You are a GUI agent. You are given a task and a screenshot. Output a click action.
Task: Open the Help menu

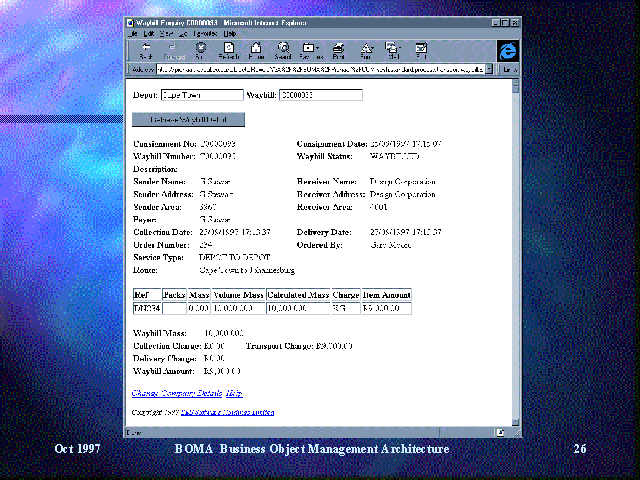click(229, 33)
